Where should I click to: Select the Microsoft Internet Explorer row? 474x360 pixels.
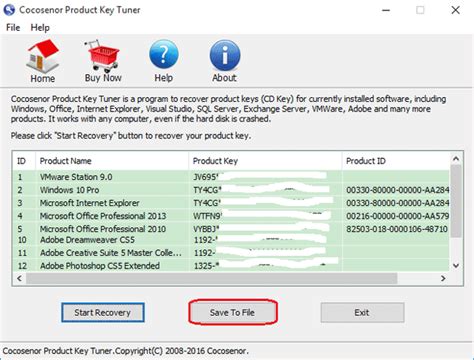[x=231, y=203]
